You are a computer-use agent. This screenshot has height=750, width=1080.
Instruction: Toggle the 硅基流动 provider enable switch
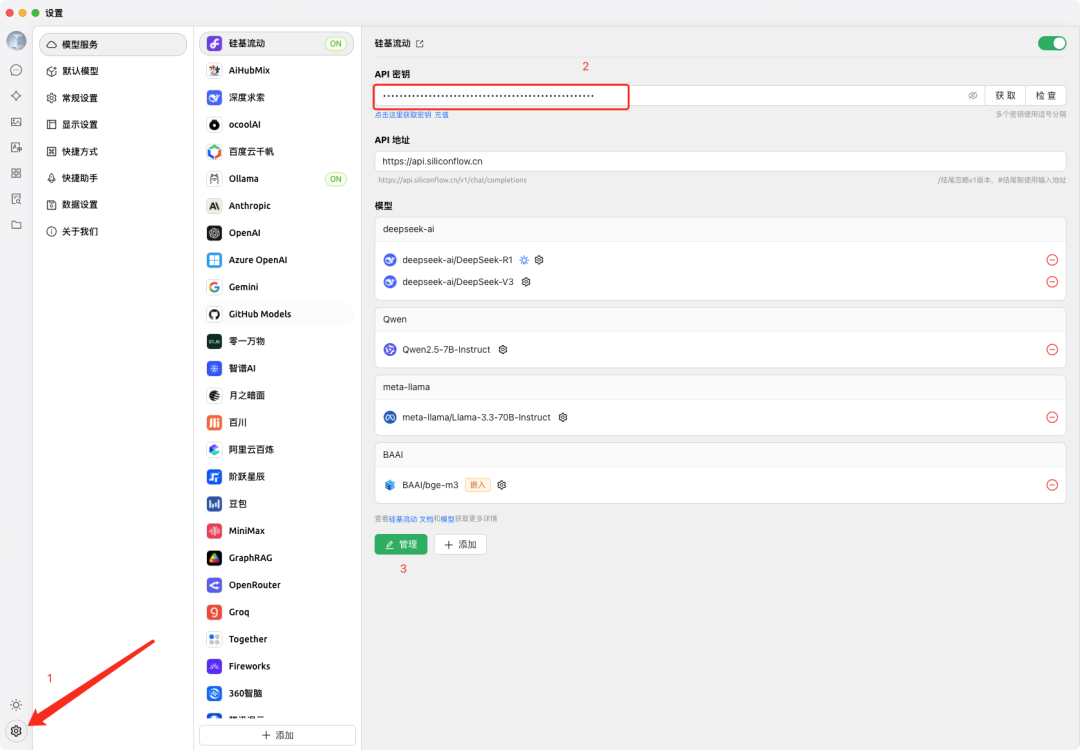point(1052,43)
